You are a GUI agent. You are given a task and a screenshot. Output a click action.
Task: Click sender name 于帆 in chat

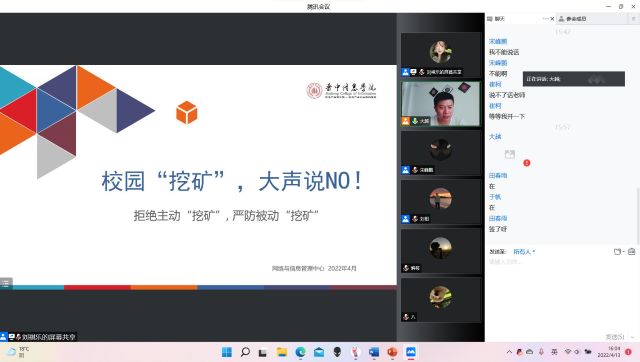(495, 197)
